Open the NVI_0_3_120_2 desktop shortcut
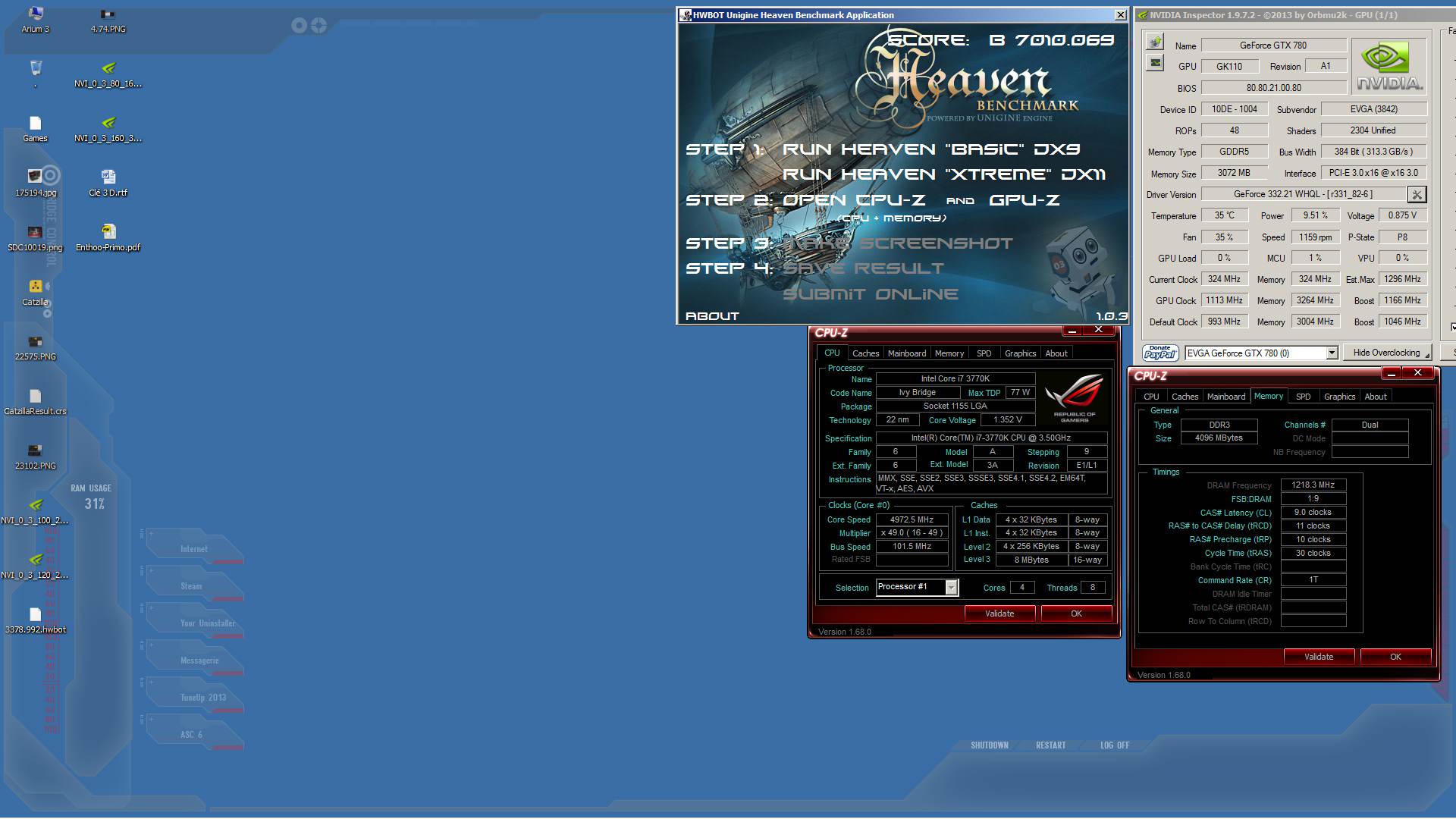 pos(35,566)
